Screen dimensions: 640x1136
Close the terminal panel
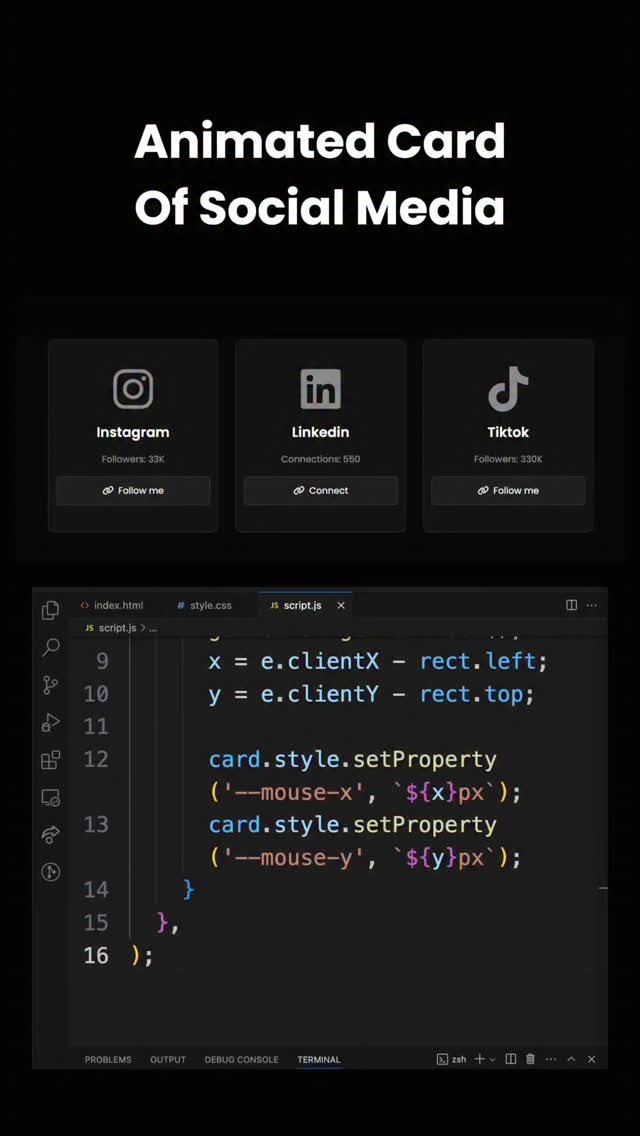point(591,1059)
